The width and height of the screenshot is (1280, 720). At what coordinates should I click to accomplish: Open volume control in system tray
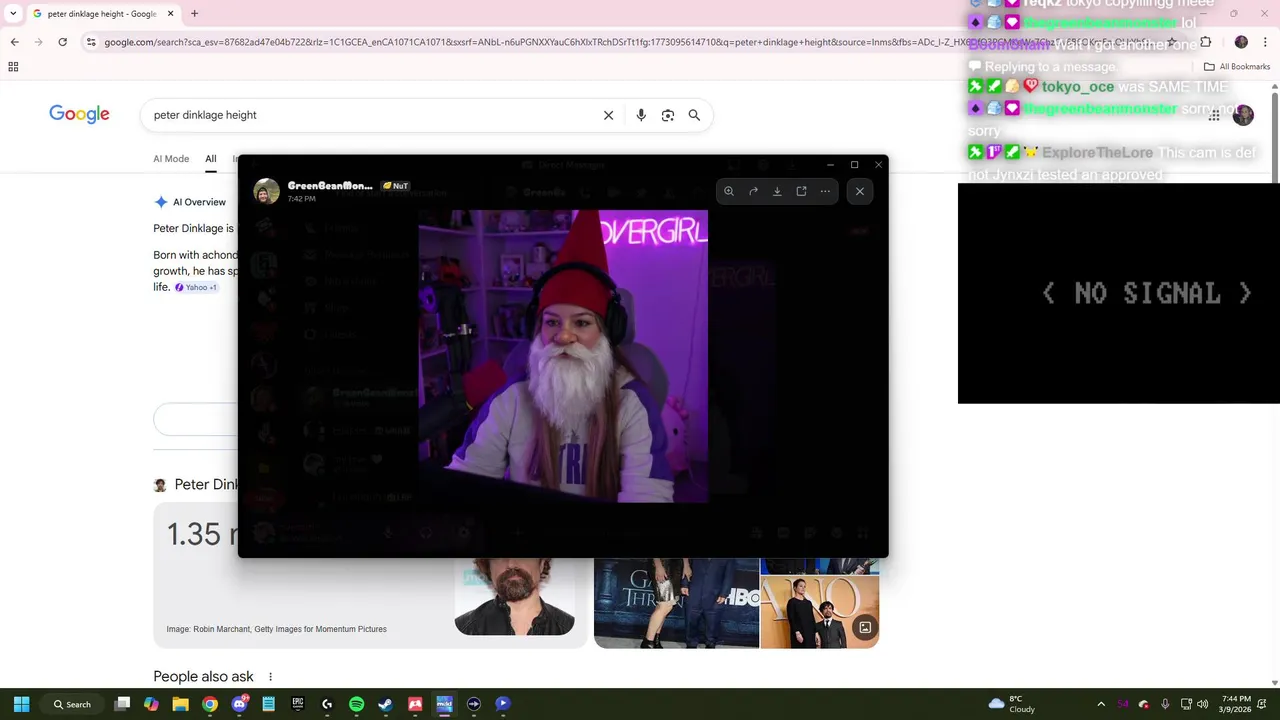tap(1202, 704)
